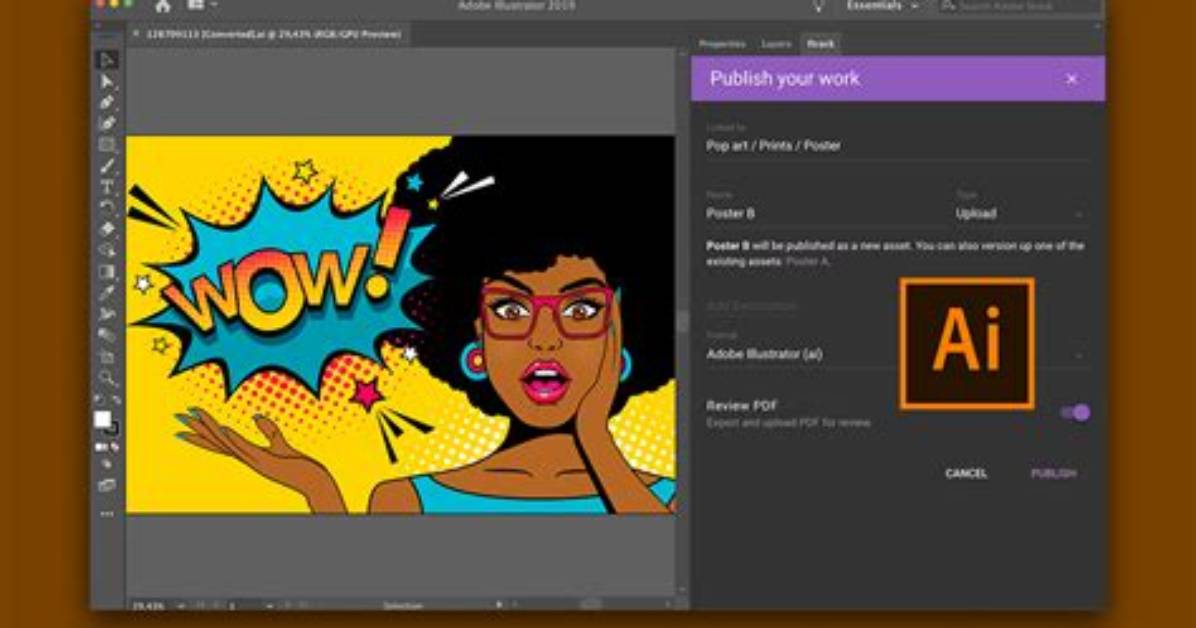The width and height of the screenshot is (1196, 628).
Task: Click the white Fill color swatch
Action: pos(102,419)
